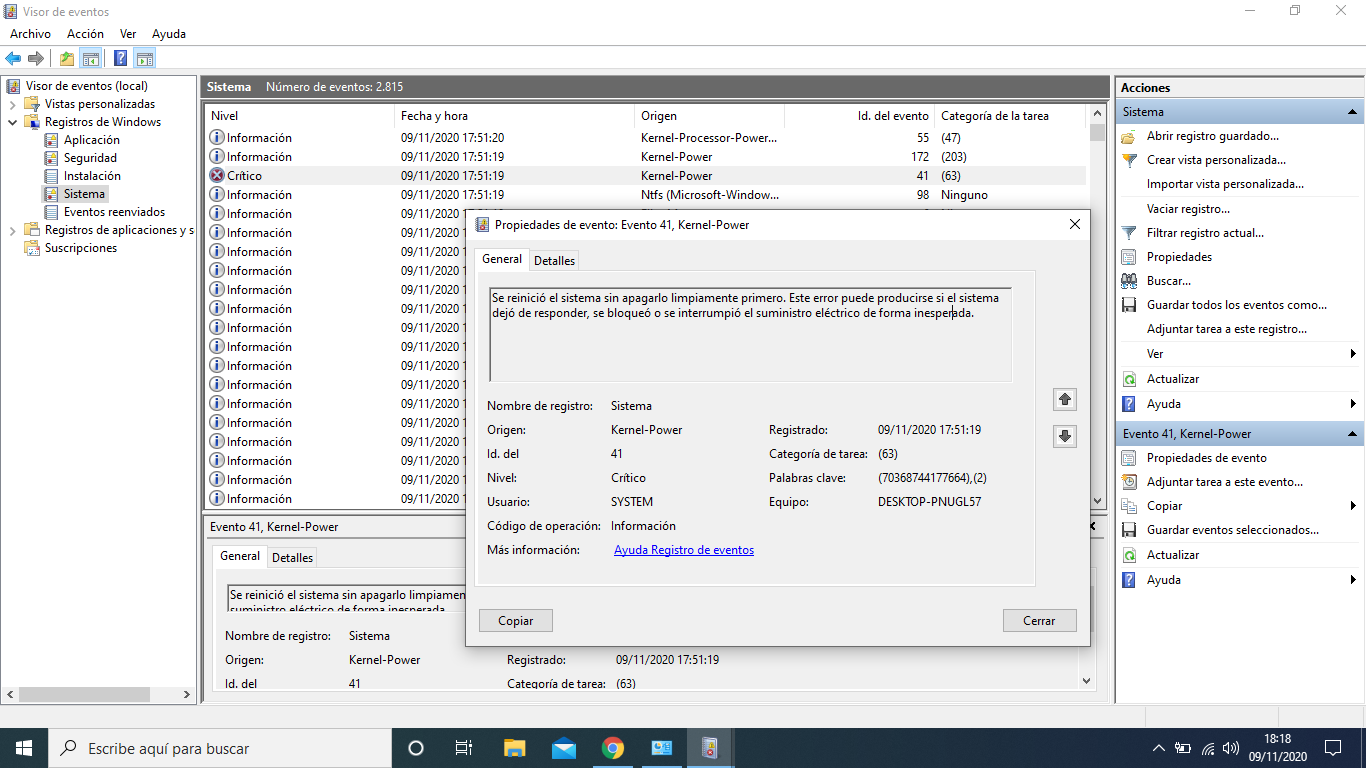Select Suscripciones in the tree
This screenshot has width=1366, height=768.
pos(80,248)
